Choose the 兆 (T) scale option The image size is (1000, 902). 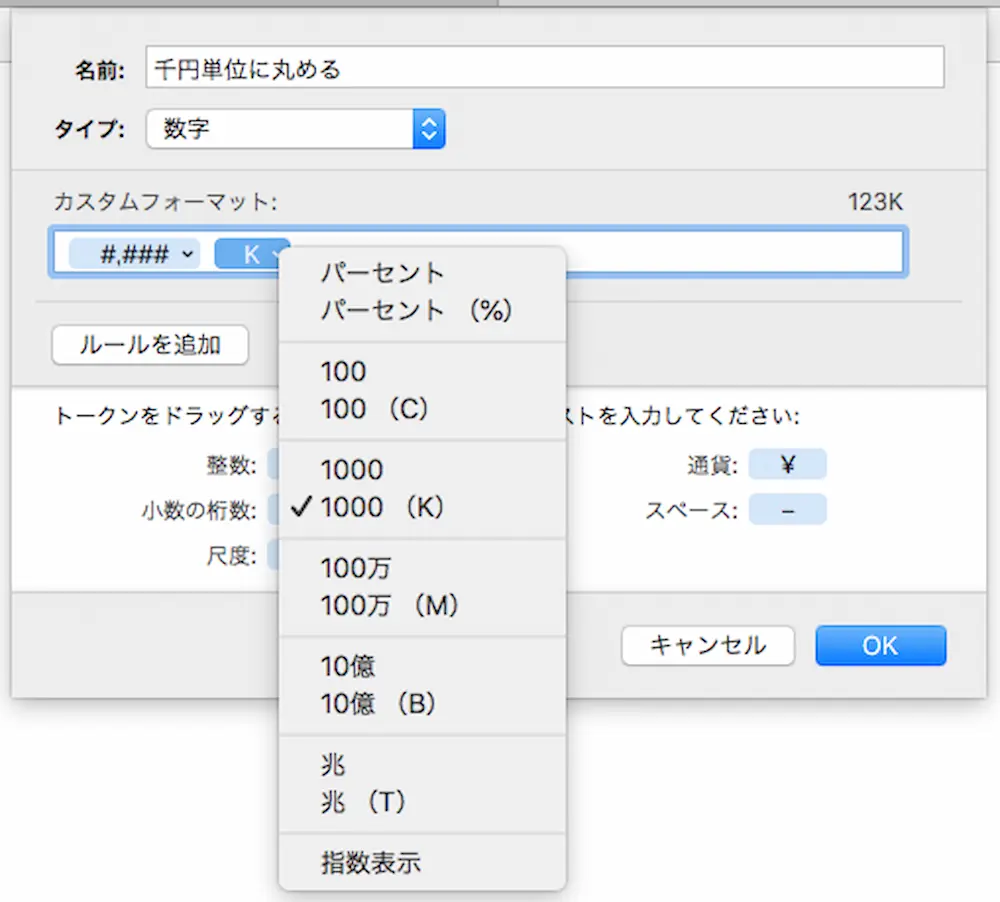(x=363, y=802)
